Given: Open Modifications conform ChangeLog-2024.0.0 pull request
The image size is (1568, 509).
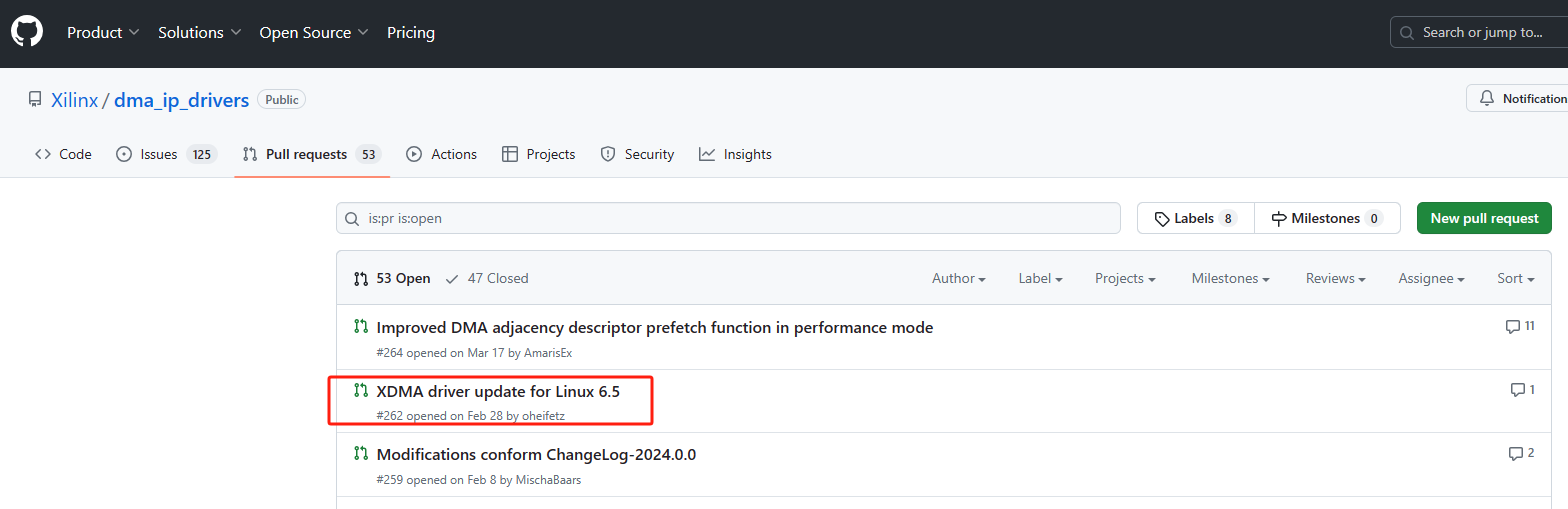Looking at the screenshot, I should click(x=536, y=454).
